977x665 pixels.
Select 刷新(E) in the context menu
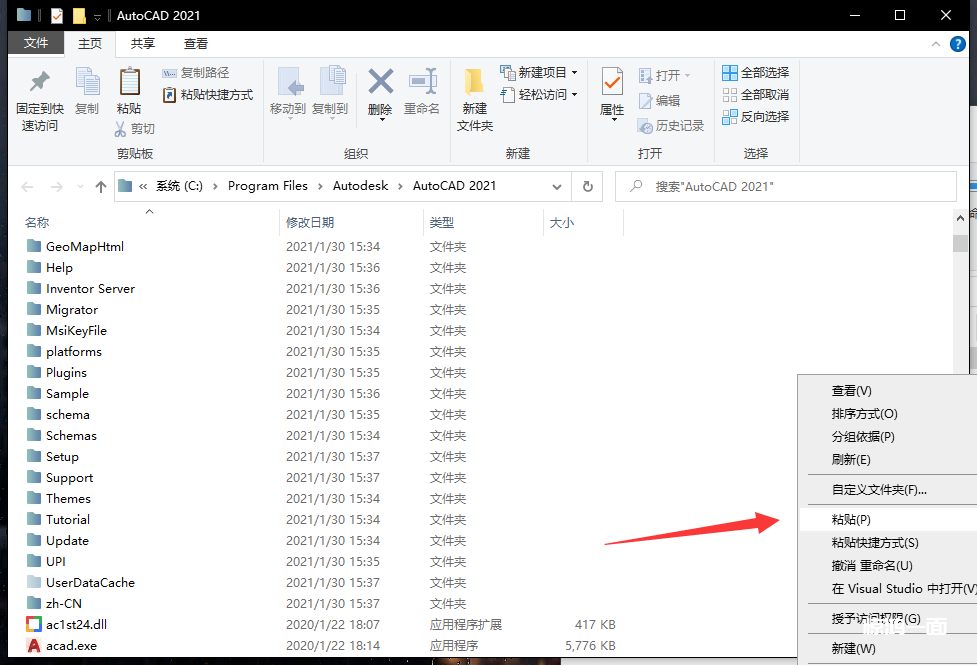pos(851,459)
